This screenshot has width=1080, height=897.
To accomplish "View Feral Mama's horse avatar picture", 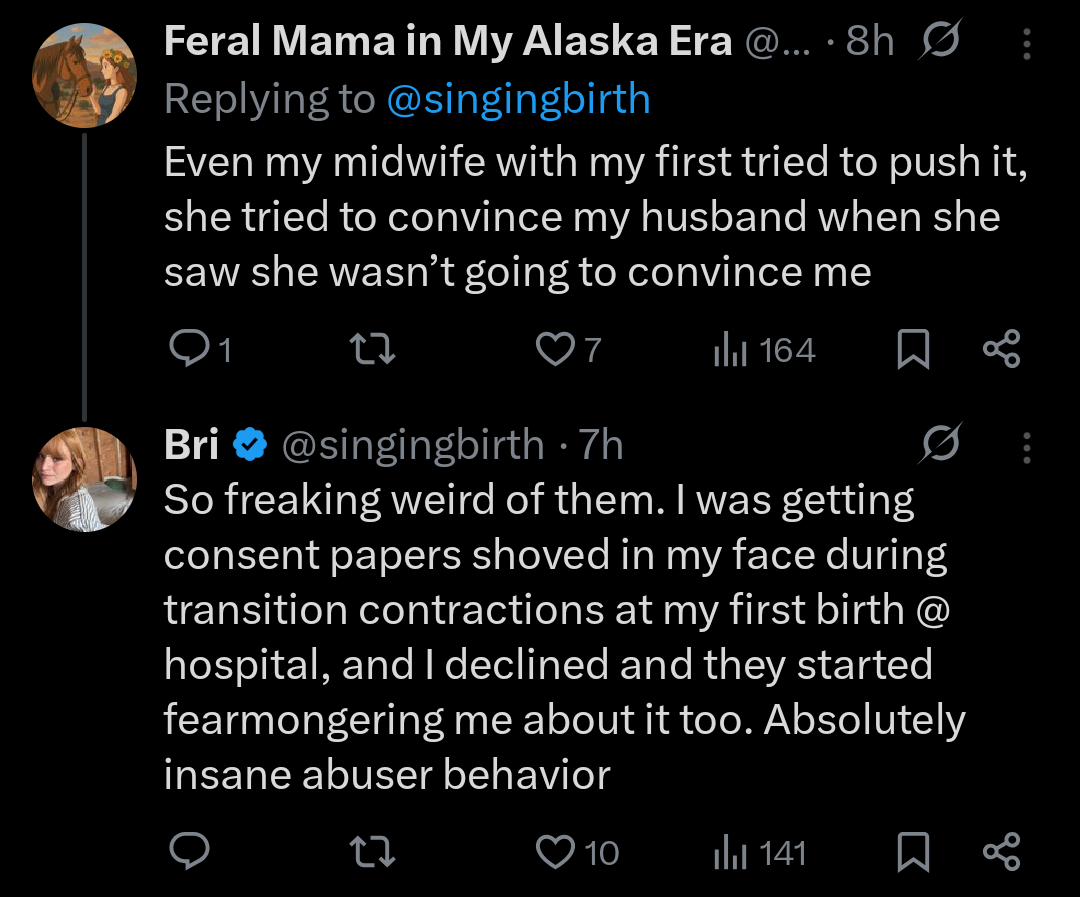I will click(84, 75).
